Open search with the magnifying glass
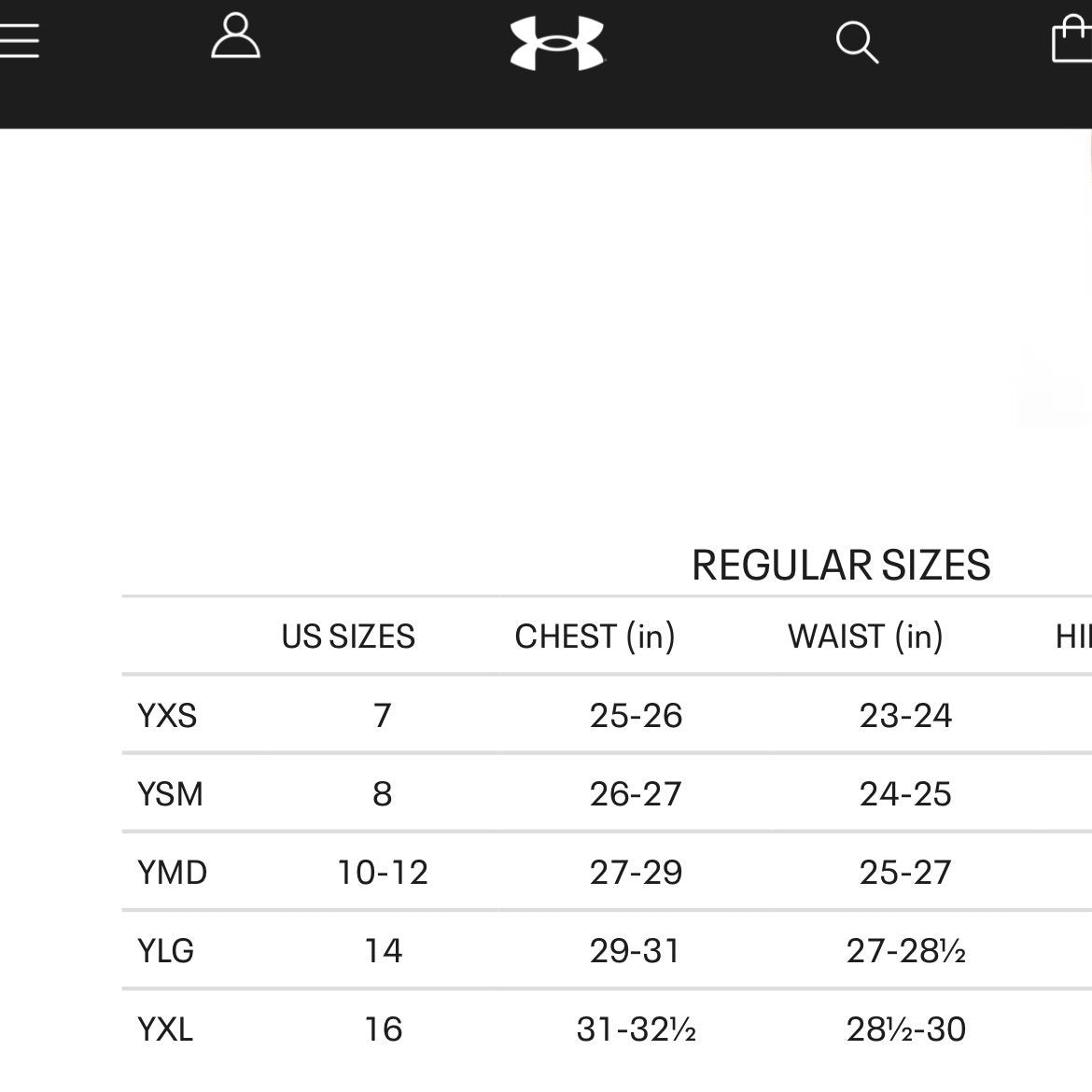Image resolution: width=1092 pixels, height=1092 pixels. coord(856,43)
